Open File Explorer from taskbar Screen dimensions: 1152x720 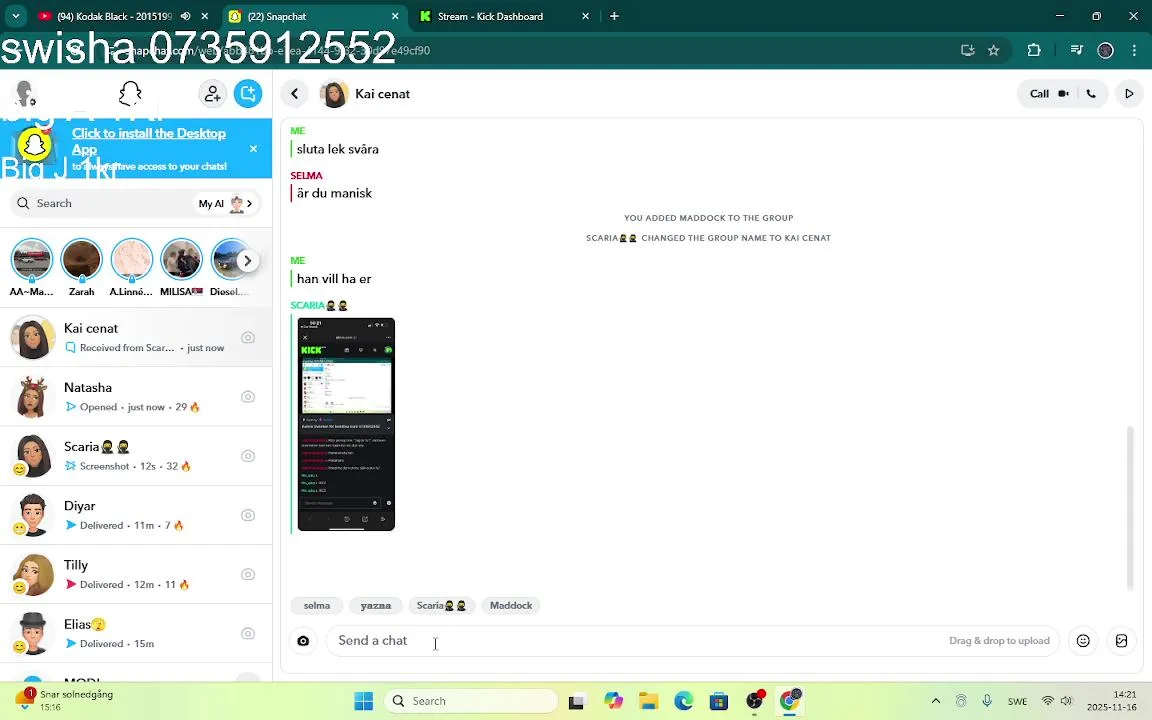(x=648, y=701)
